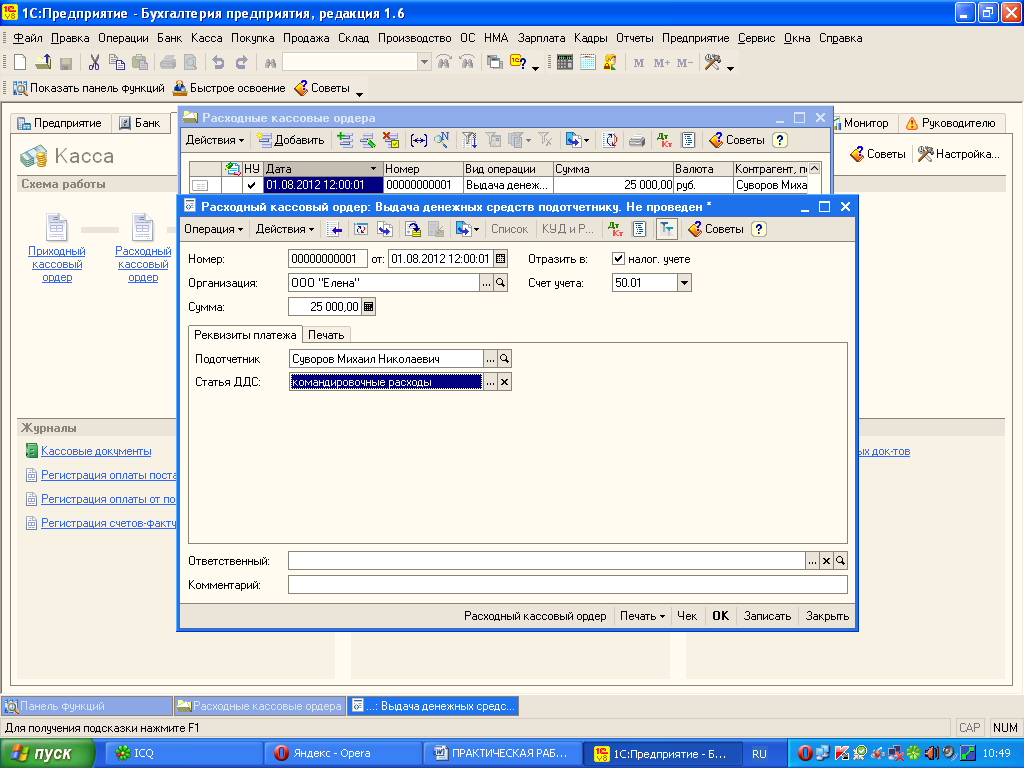Viewport: 1024px width, 768px height.
Task: Switch to Панель функций in window bar
Action: (87, 706)
